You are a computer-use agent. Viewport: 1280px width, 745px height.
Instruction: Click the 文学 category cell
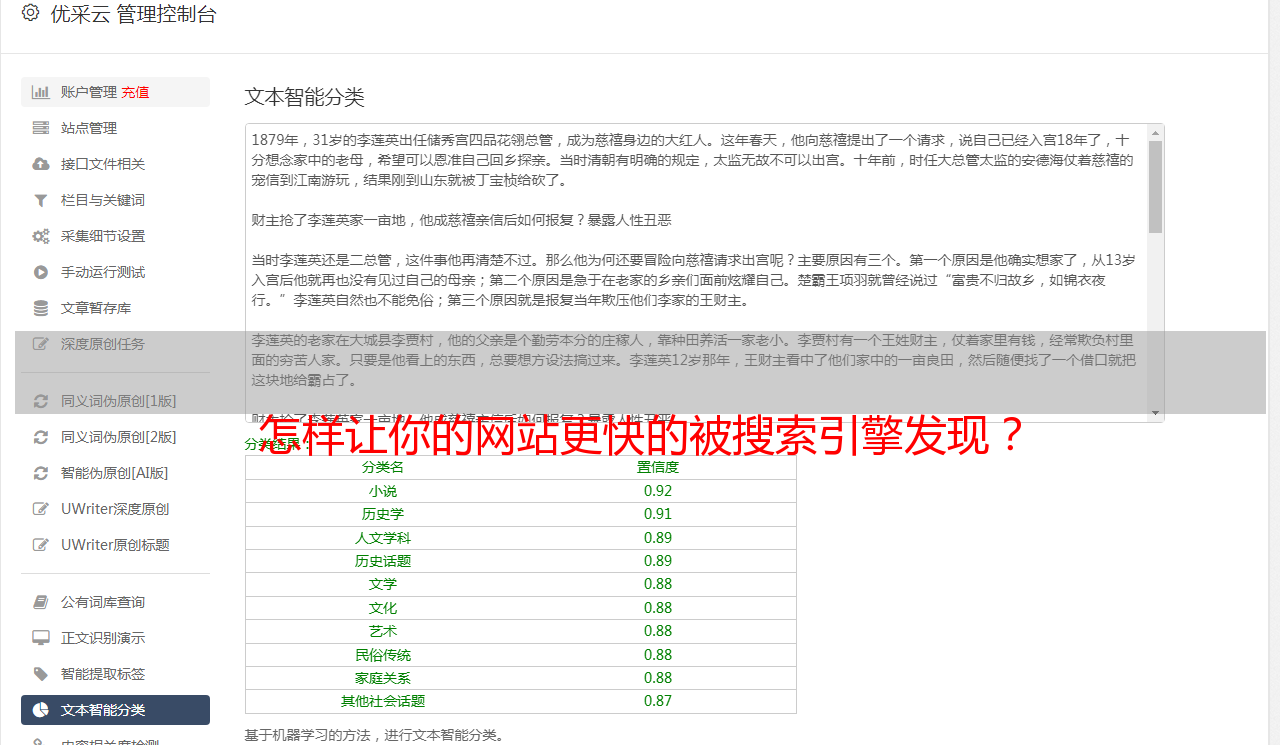point(383,584)
